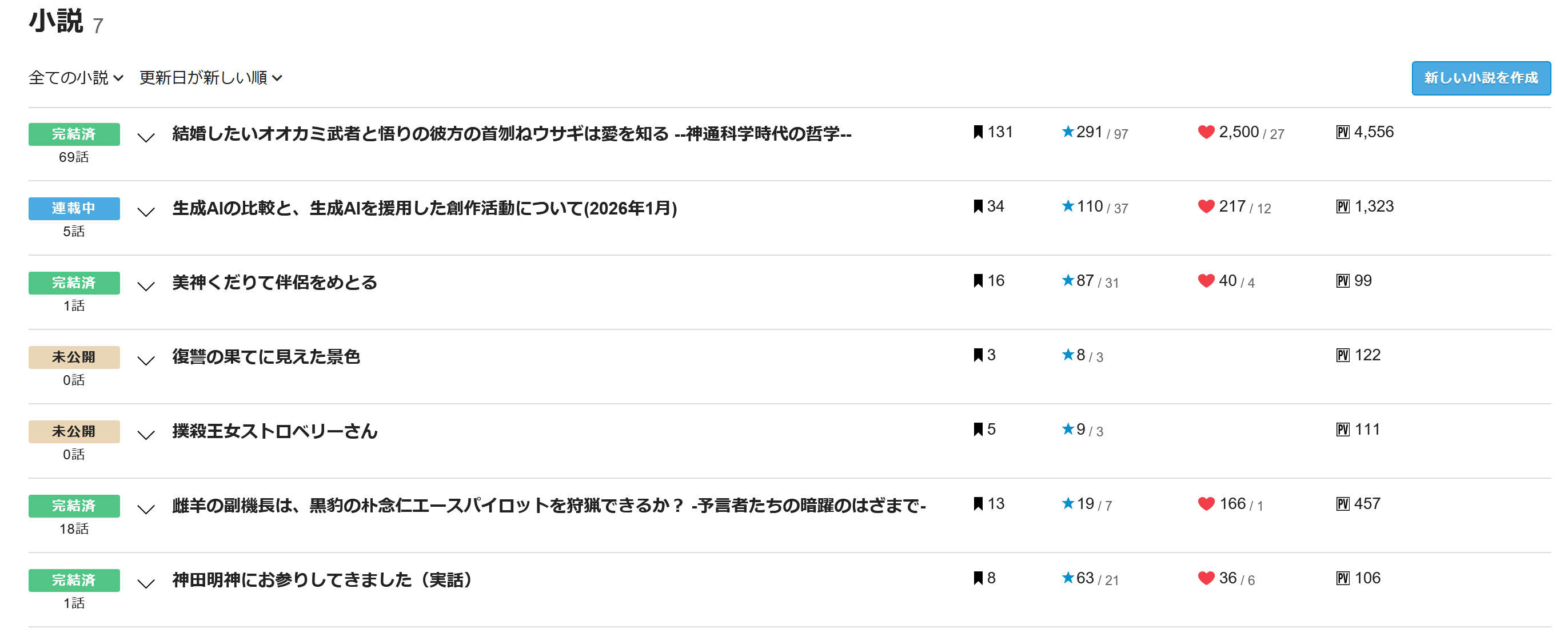Click heart icon on 美神くだりて伴侶をめとる row
Image resolution: width=1568 pixels, height=632 pixels.
coord(1206,281)
